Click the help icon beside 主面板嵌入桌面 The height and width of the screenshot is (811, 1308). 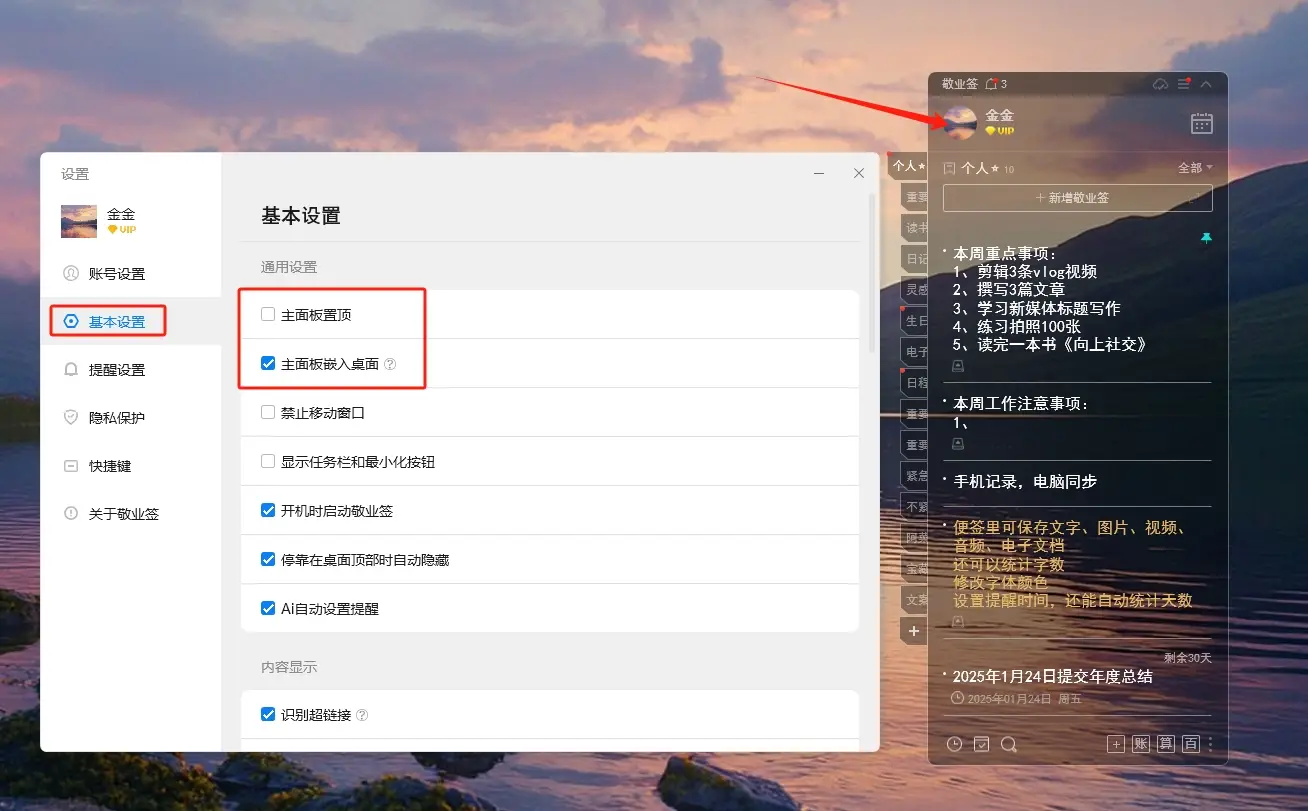coord(390,364)
